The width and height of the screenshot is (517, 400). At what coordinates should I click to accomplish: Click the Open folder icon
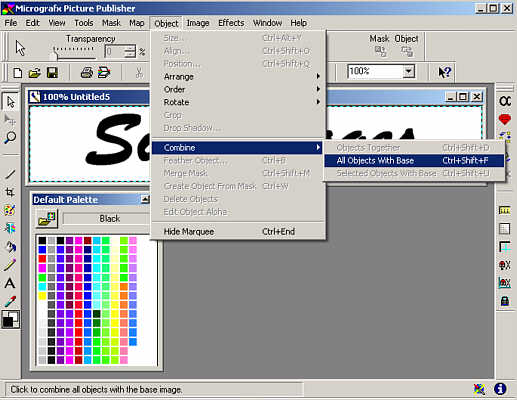pyautogui.click(x=35, y=72)
